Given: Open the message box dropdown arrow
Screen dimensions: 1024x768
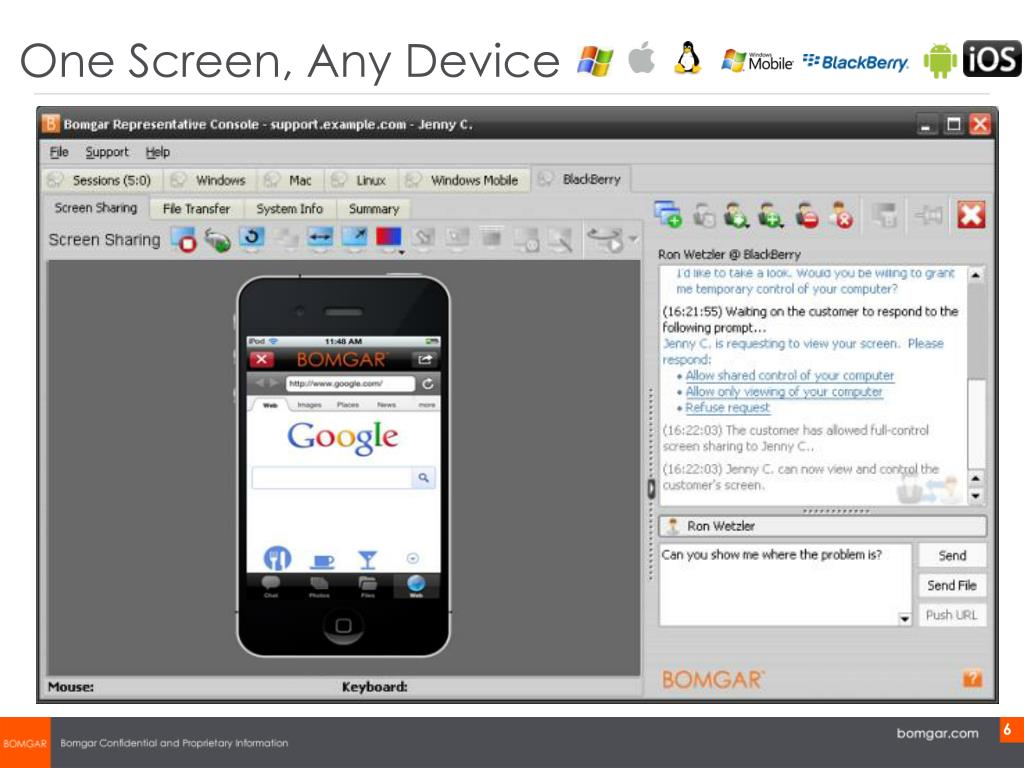Looking at the screenshot, I should point(904,618).
